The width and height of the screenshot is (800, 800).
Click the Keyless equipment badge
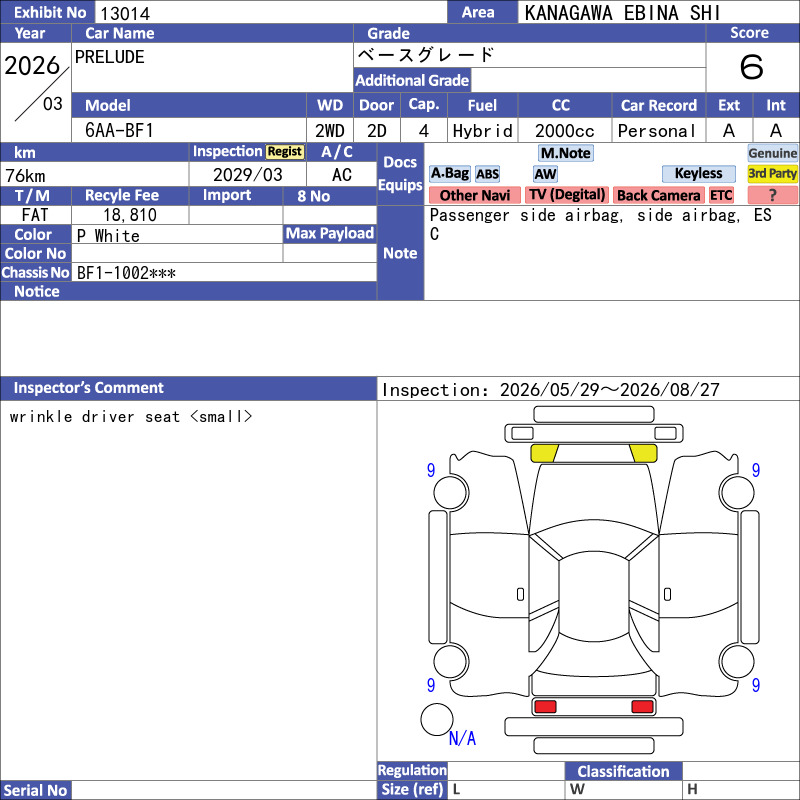click(x=698, y=173)
